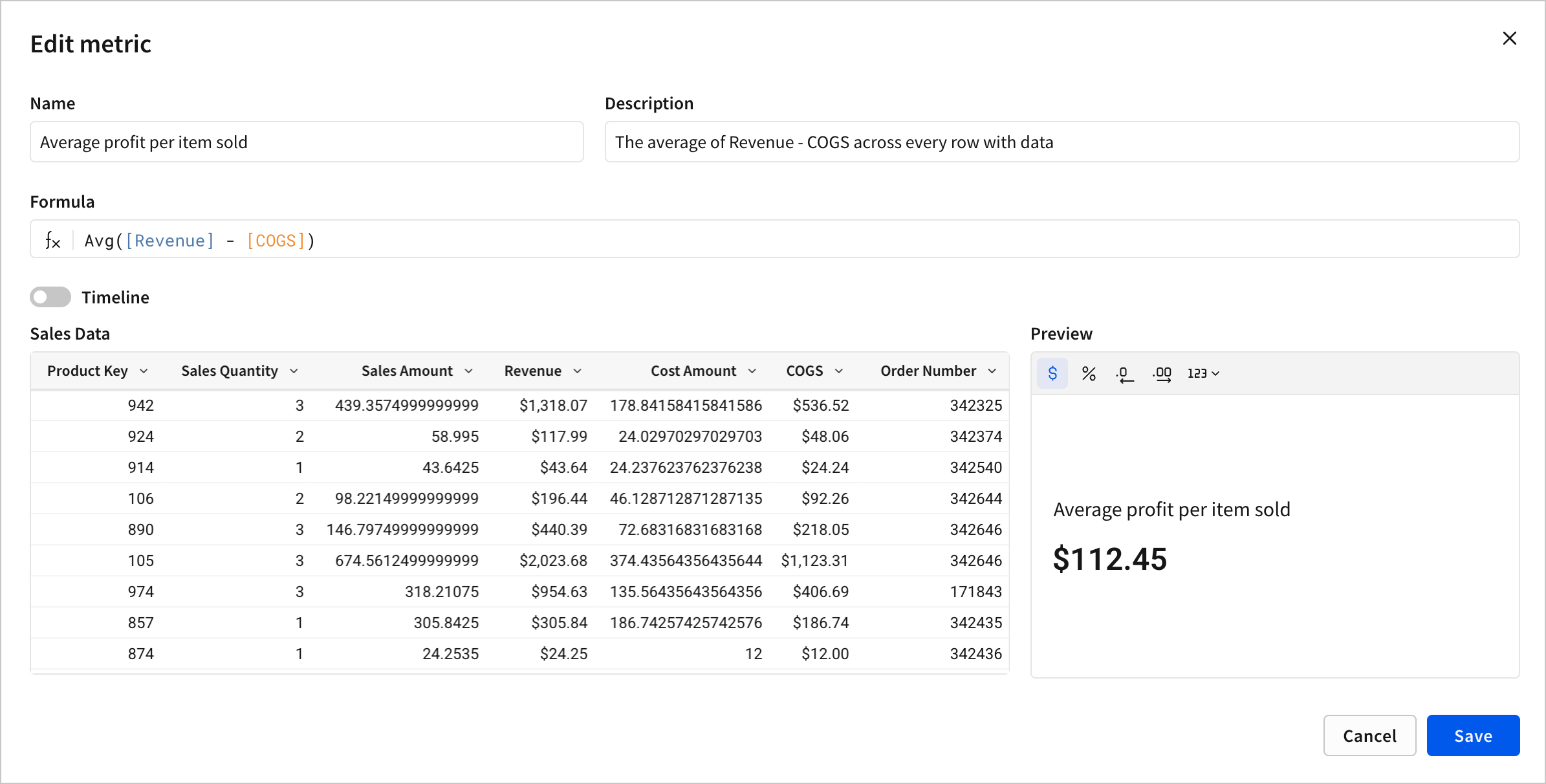
Task: Select Product Key cell 974
Action: coord(140,592)
